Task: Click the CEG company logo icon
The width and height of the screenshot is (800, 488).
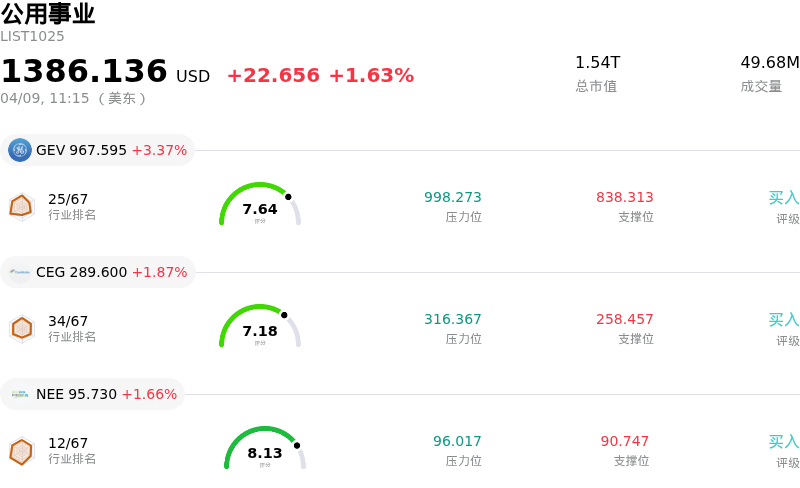Action: 20,272
